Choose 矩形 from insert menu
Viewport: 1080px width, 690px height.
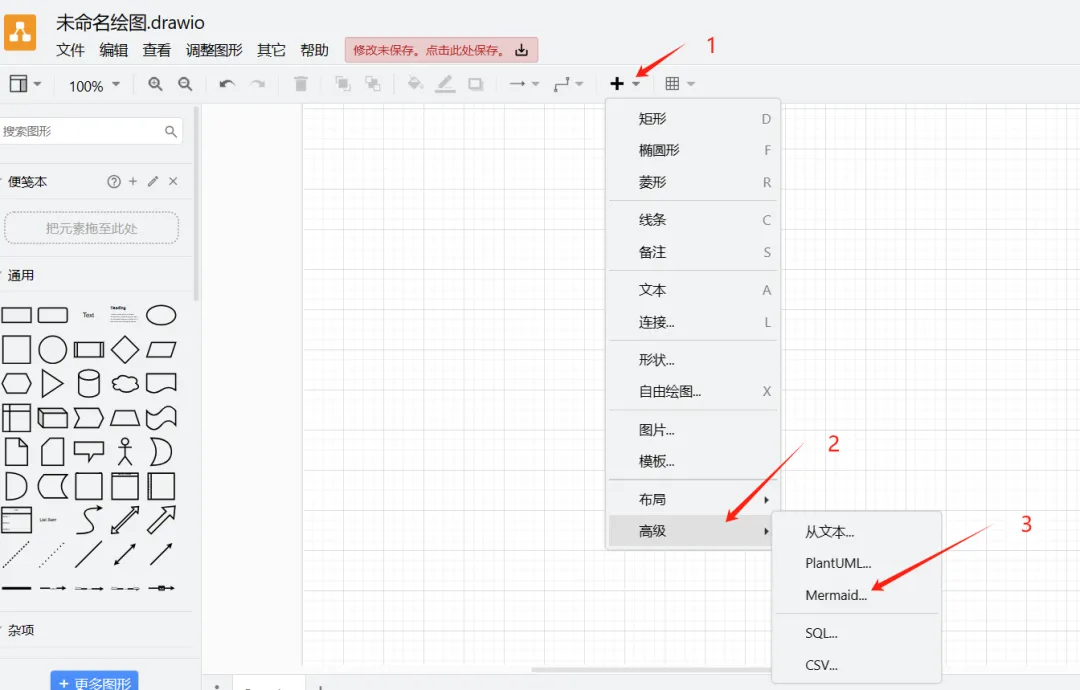click(x=692, y=118)
